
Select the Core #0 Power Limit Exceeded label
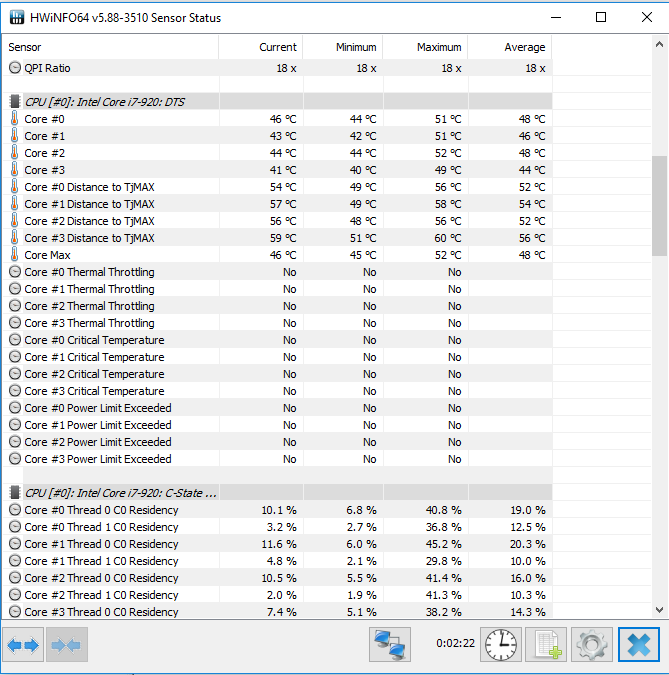98,408
